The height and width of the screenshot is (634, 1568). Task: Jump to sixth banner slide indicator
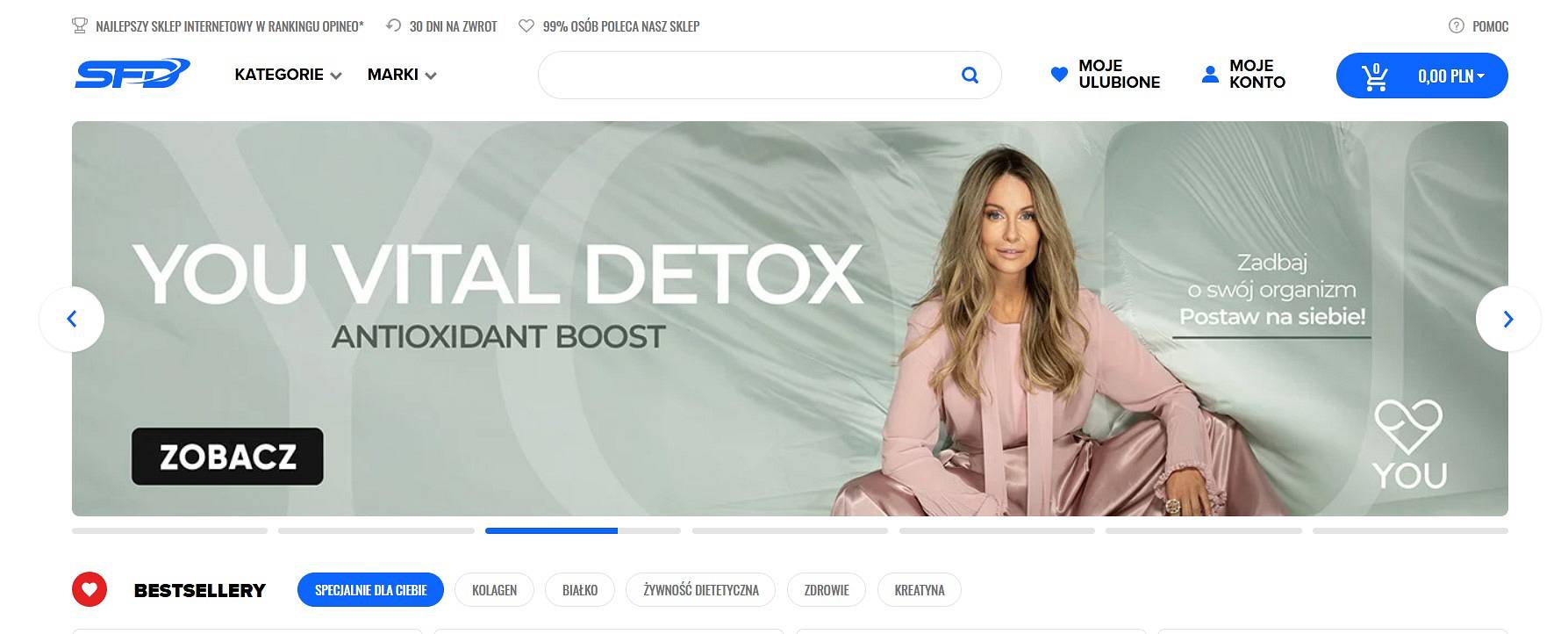[1204, 530]
